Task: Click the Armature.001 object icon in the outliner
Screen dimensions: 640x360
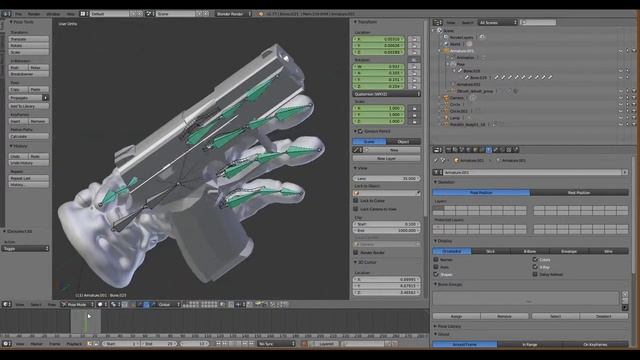Action: coord(446,51)
